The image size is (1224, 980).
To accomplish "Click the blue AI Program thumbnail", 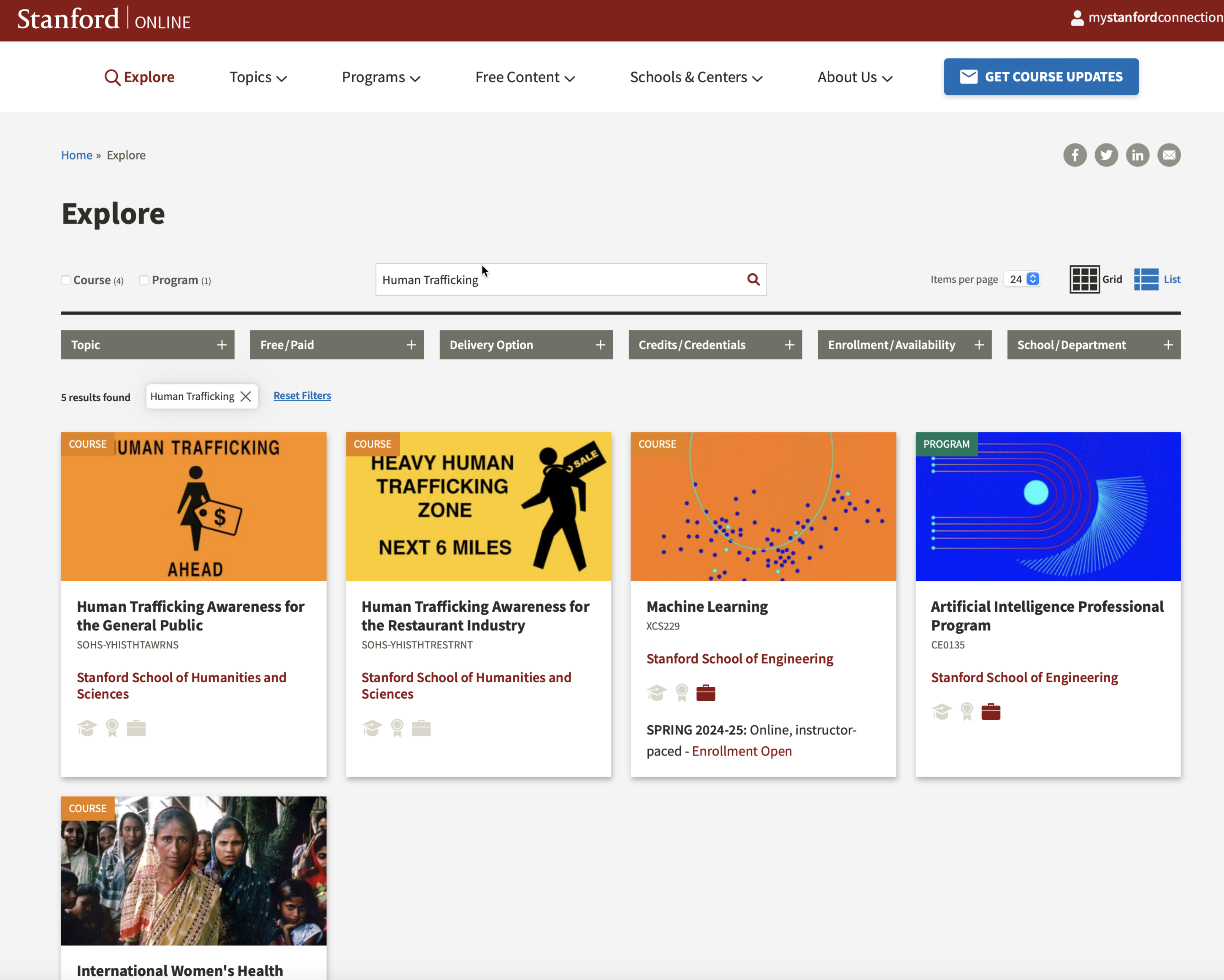I will click(1048, 507).
